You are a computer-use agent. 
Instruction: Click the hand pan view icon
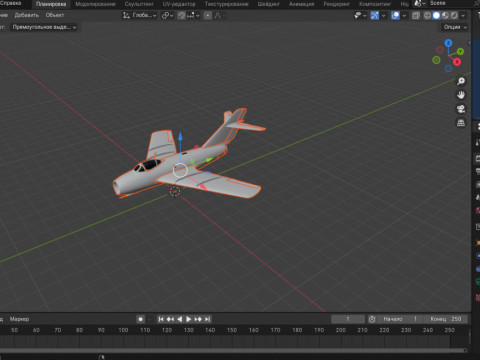[461, 95]
